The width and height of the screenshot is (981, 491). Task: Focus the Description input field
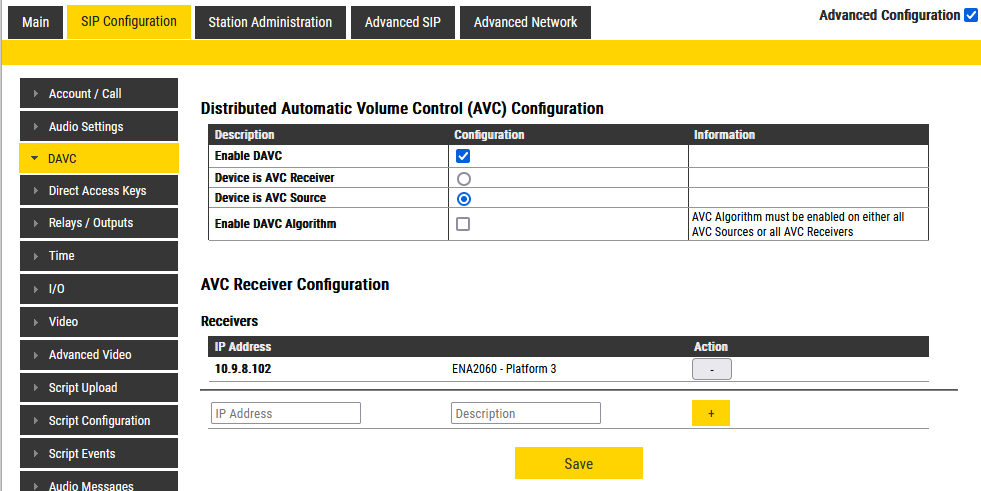[525, 413]
